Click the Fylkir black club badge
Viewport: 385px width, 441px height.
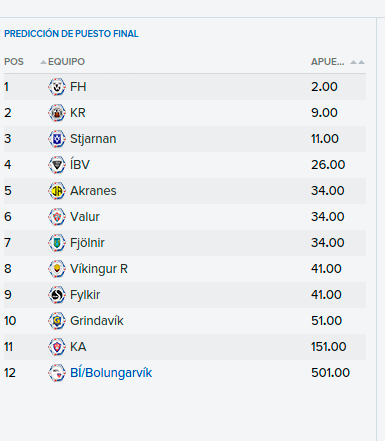(57, 295)
